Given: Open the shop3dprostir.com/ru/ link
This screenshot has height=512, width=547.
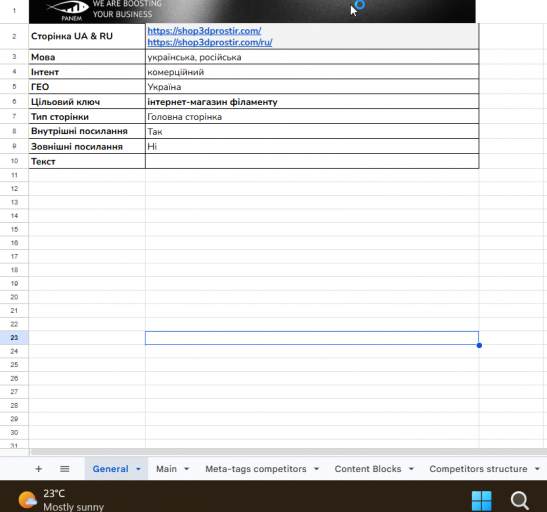Looking at the screenshot, I should point(210,42).
